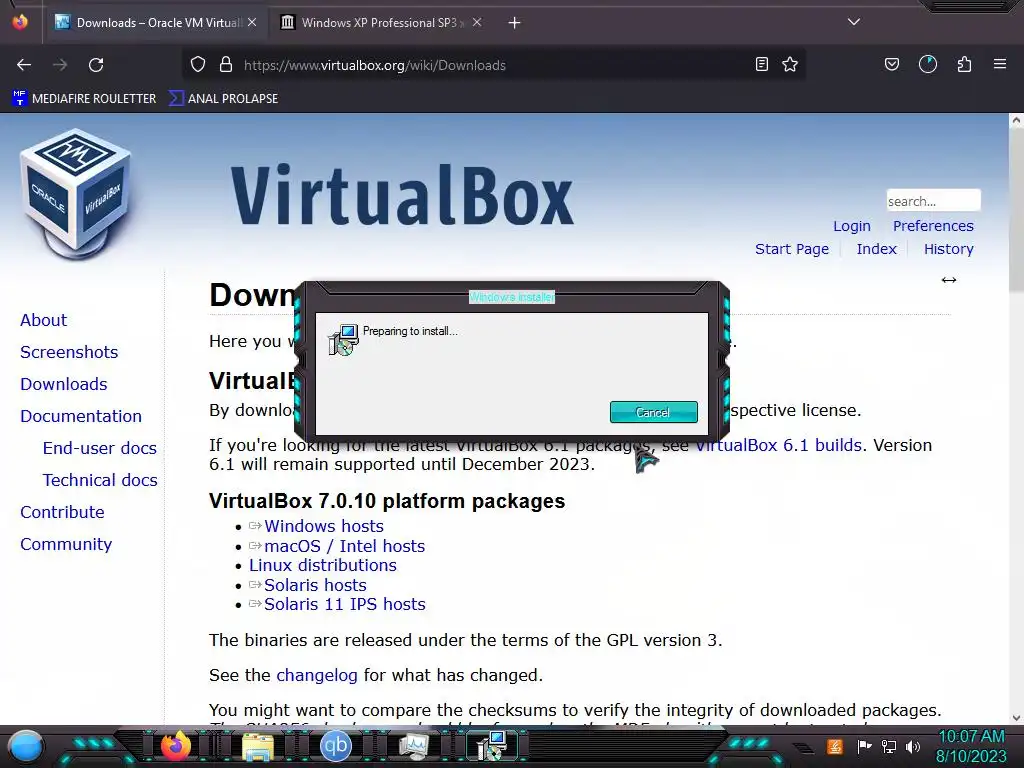Download the Solaris hosts package
The width and height of the screenshot is (1024, 768).
315,585
